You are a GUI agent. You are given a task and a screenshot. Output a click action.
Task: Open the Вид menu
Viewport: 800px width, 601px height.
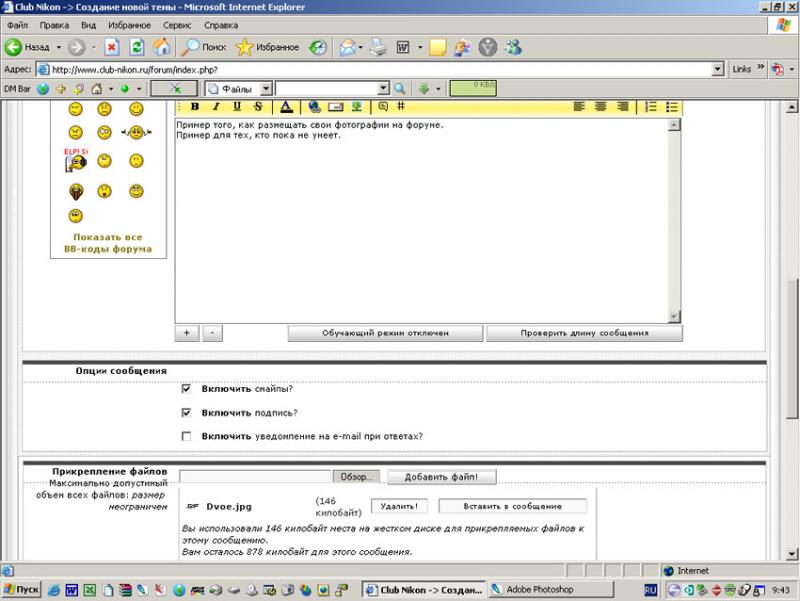(x=88, y=25)
